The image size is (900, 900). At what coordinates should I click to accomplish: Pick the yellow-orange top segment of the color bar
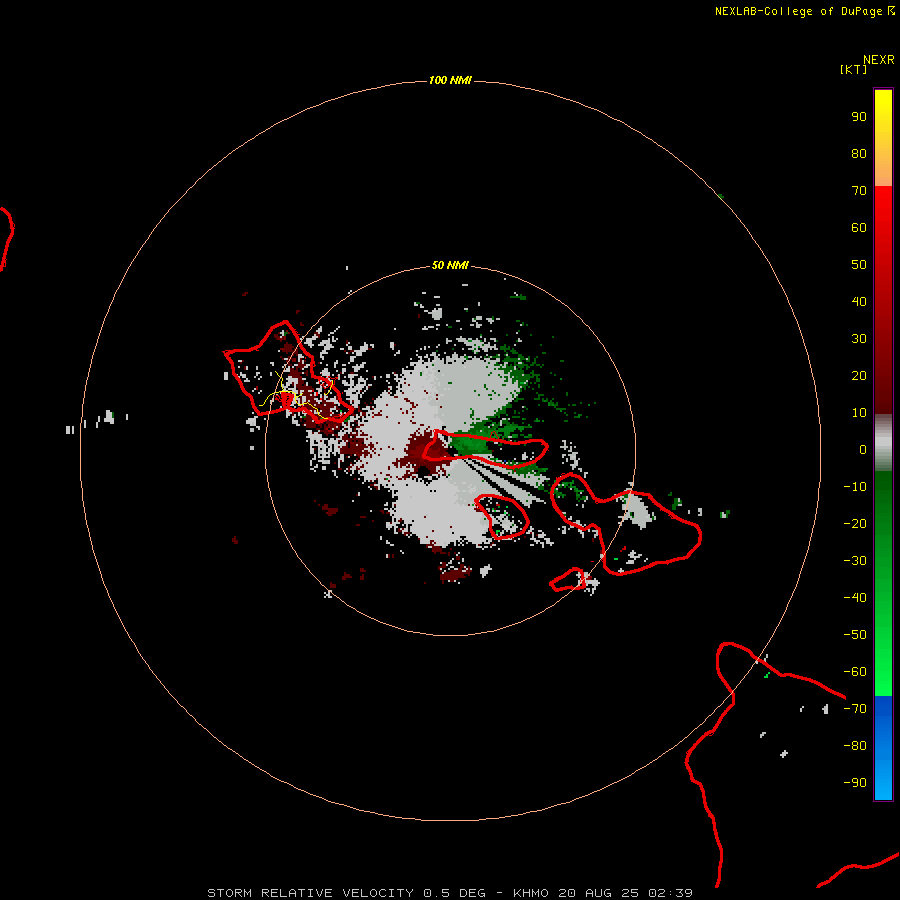[x=883, y=138]
